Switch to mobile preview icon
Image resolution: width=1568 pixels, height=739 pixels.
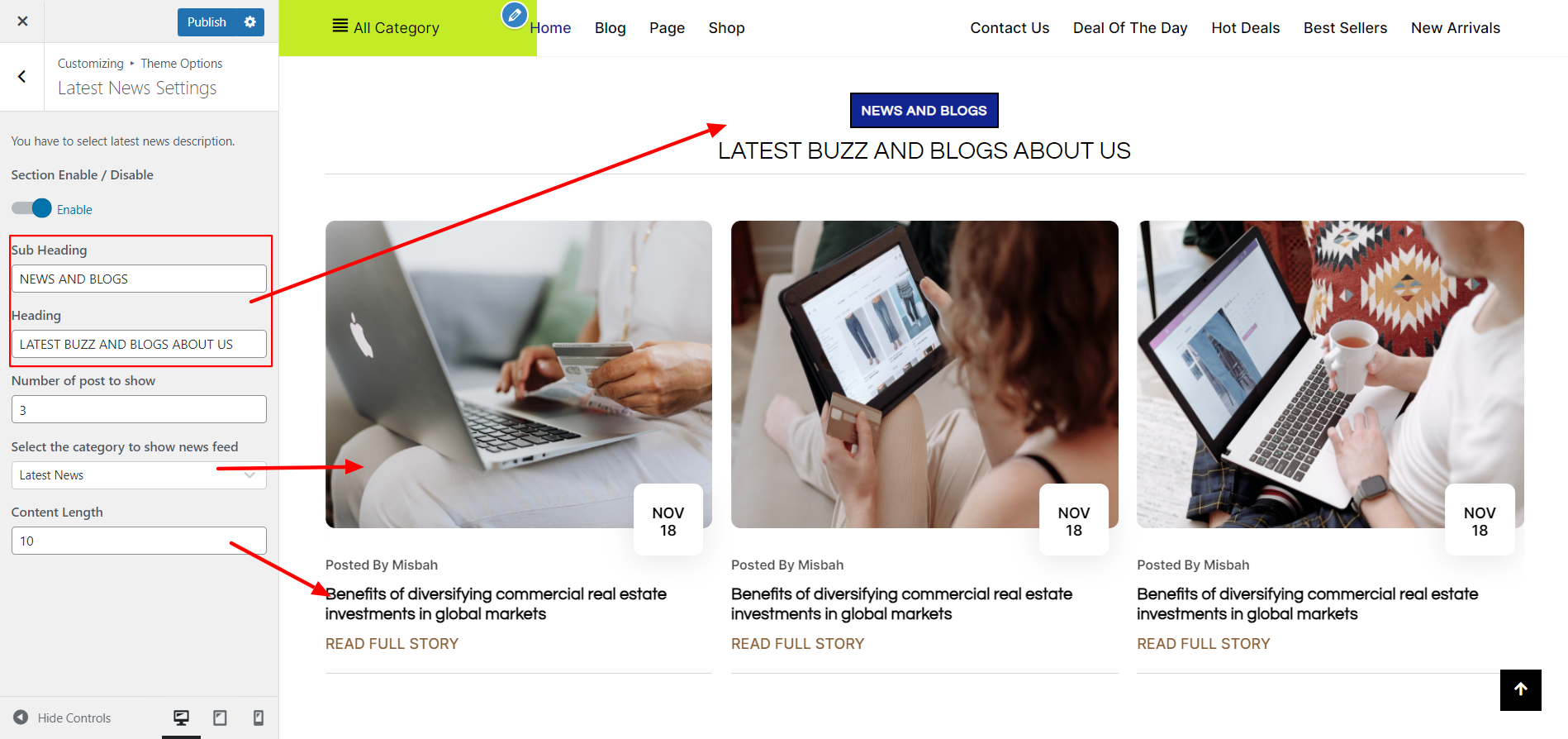(x=259, y=718)
